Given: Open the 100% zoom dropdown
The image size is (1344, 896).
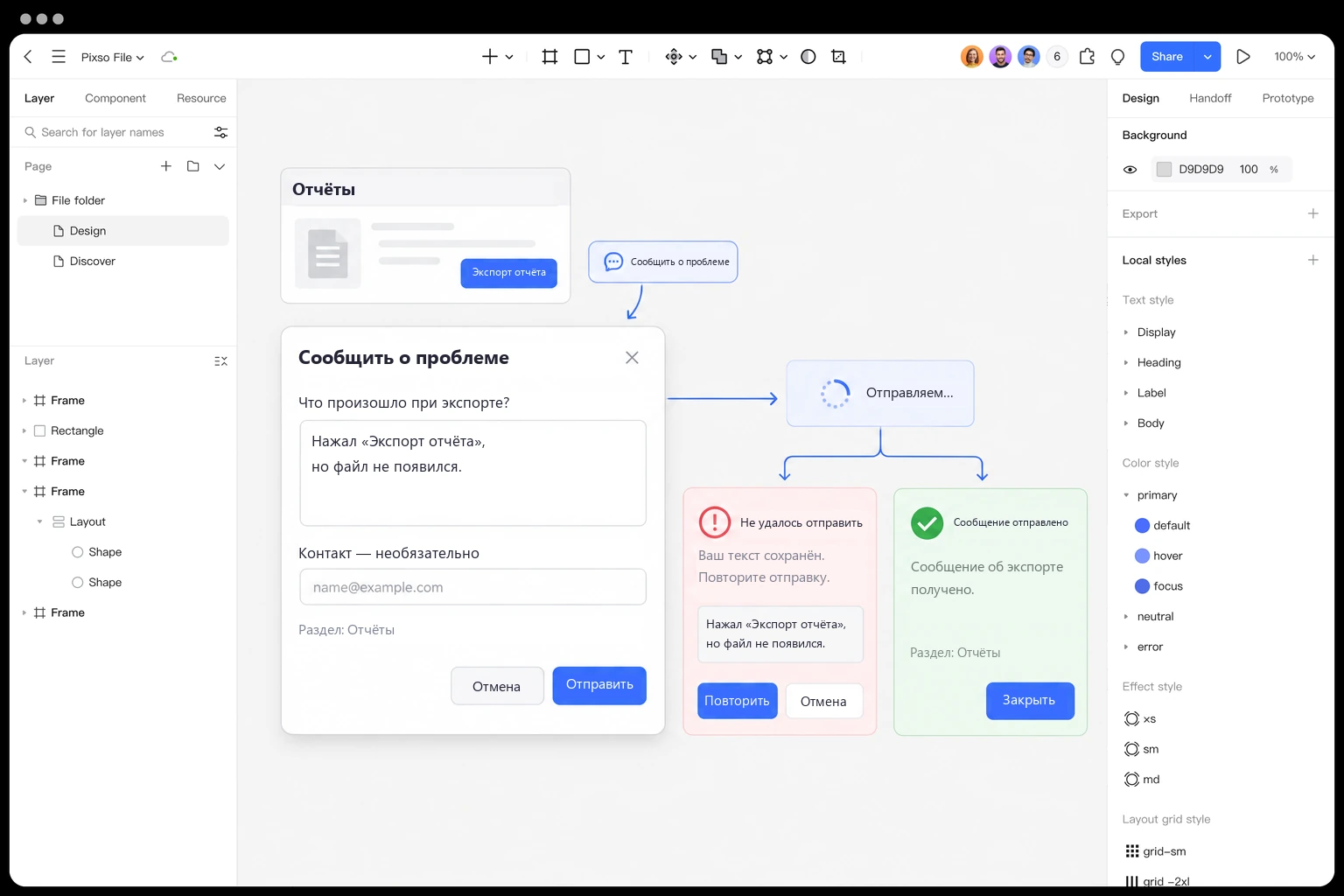Looking at the screenshot, I should (x=1294, y=57).
